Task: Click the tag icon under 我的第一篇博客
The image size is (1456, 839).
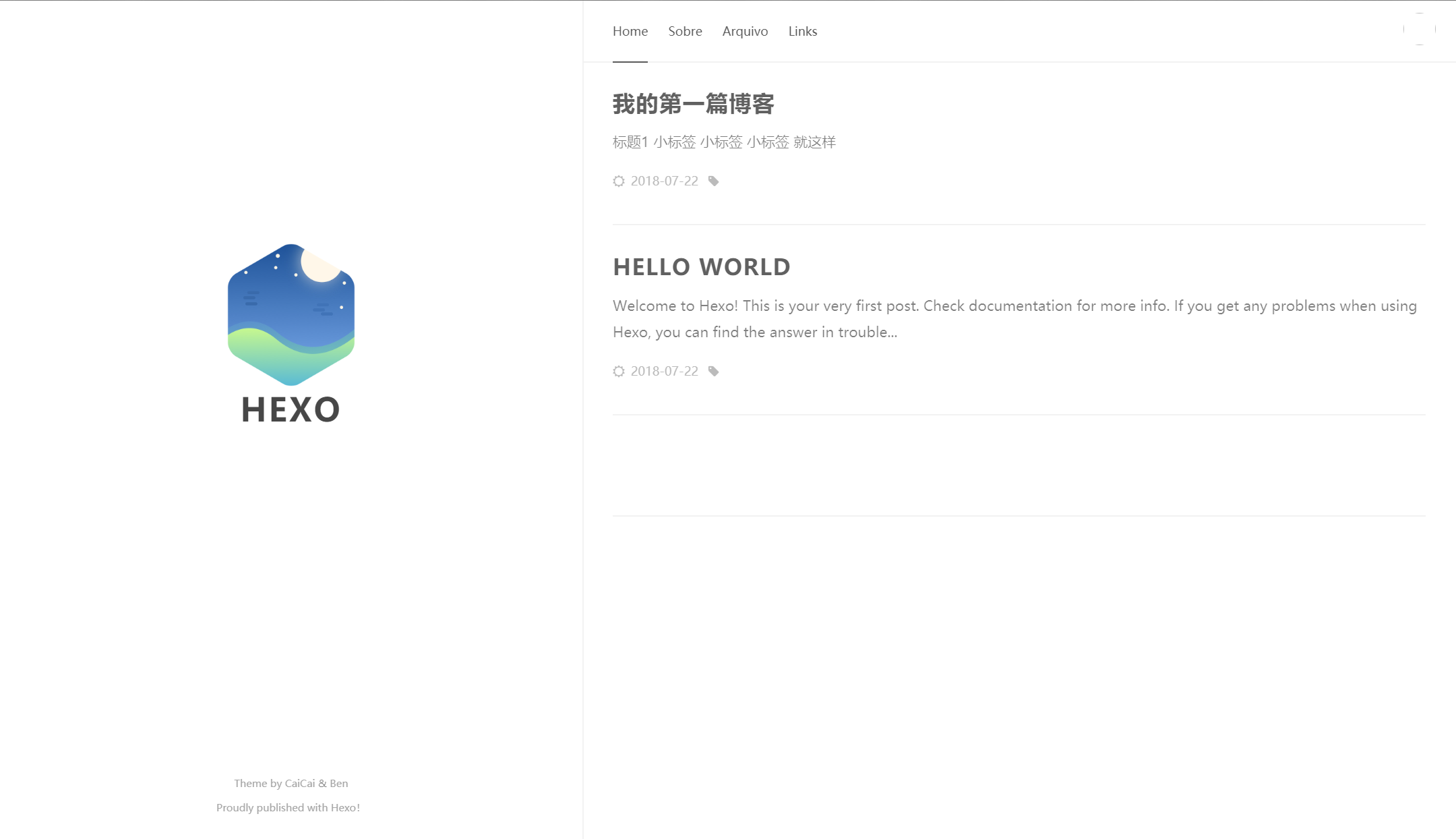Action: pyautogui.click(x=713, y=181)
